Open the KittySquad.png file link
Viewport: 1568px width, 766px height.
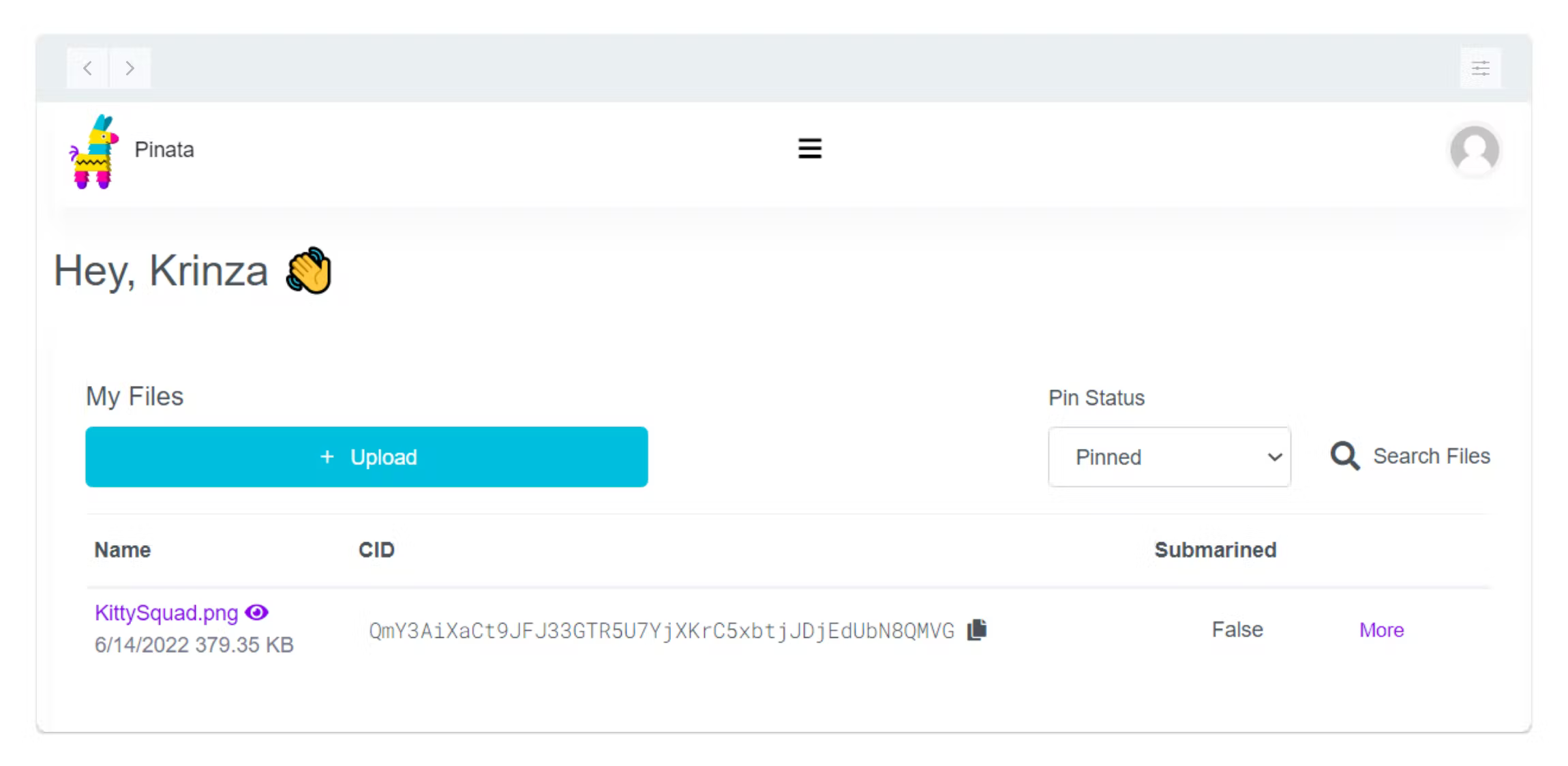(x=166, y=613)
